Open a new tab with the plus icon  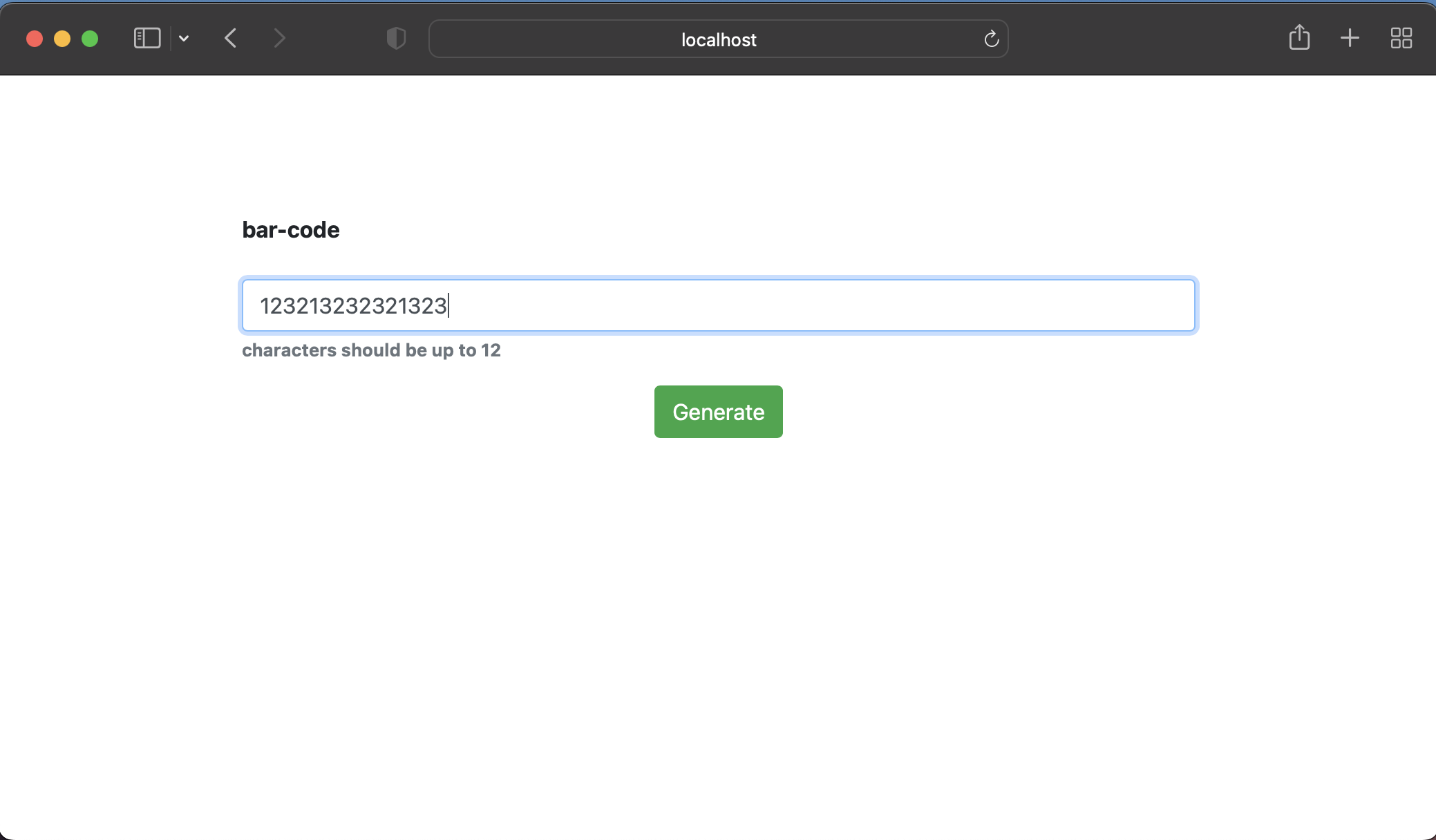coord(1348,38)
